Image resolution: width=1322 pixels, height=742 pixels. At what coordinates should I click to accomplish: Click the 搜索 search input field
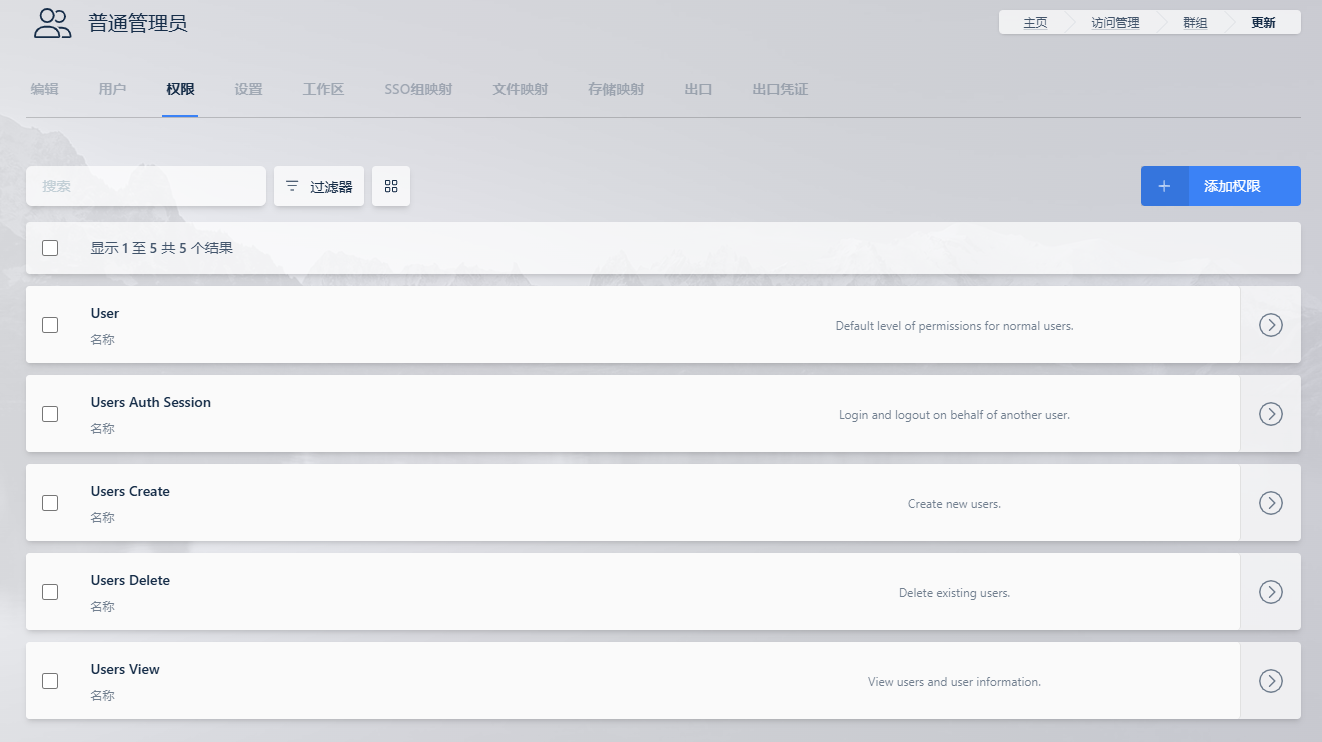(x=146, y=186)
